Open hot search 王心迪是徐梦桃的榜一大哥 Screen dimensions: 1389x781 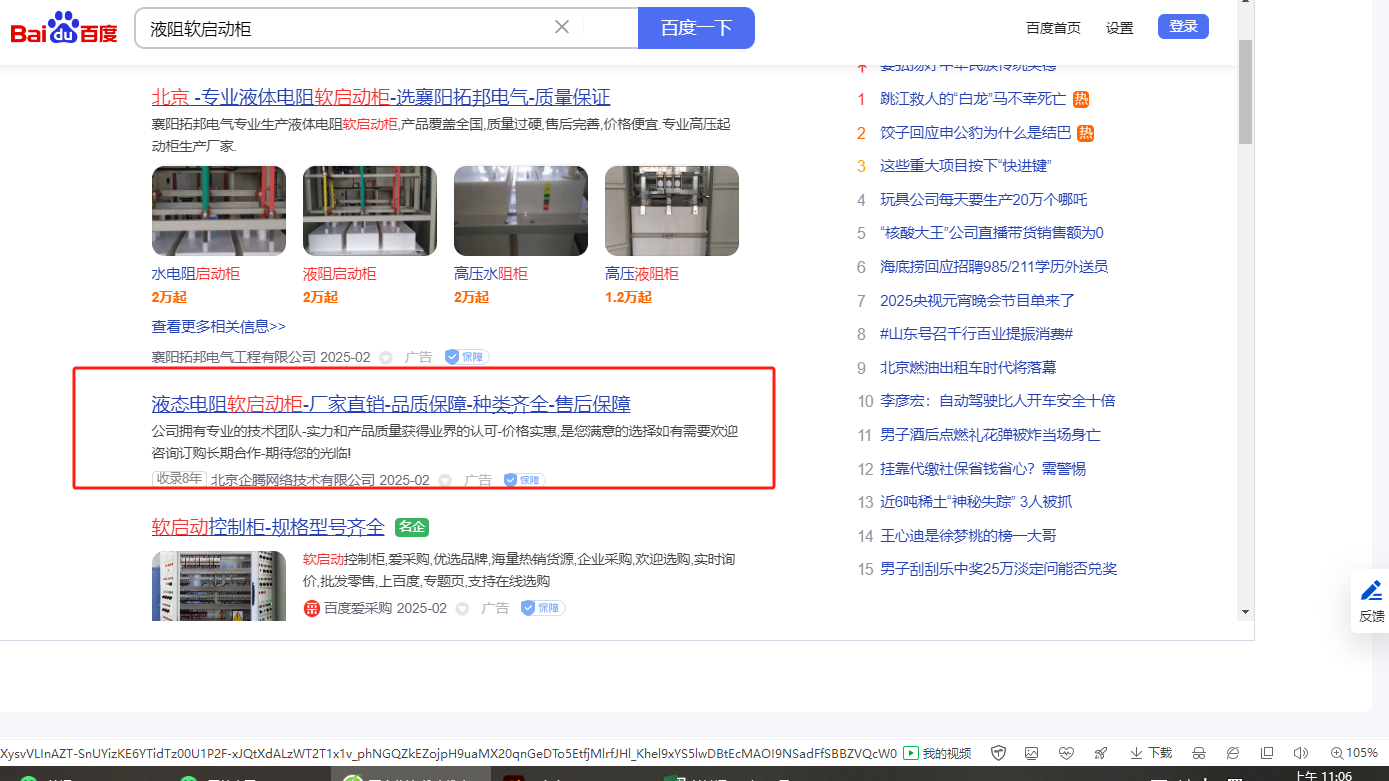click(x=968, y=536)
